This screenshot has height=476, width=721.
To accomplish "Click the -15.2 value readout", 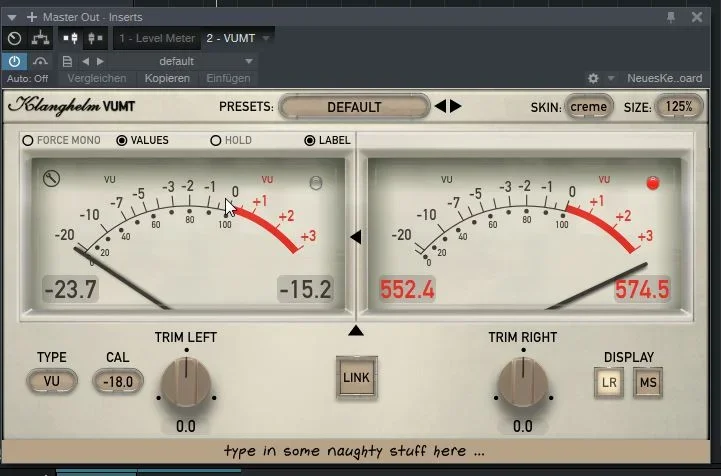I will coord(305,289).
